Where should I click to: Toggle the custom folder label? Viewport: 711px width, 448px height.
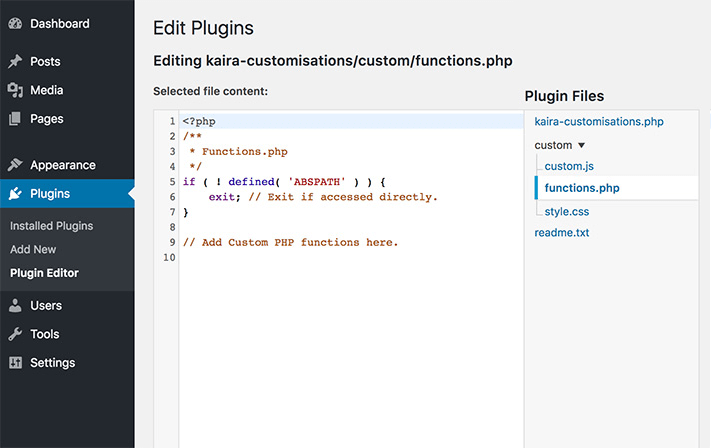tap(553, 145)
